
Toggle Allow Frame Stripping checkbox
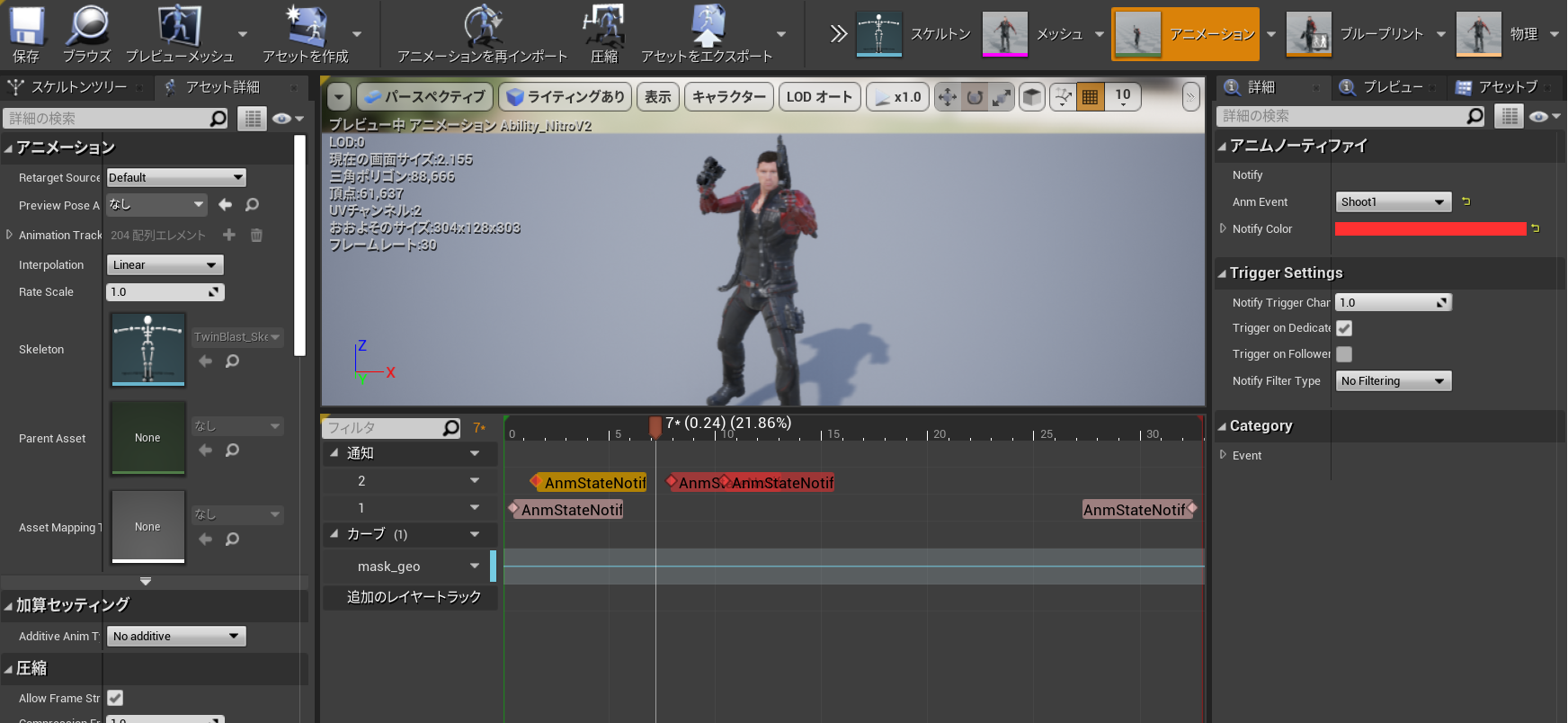(115, 698)
